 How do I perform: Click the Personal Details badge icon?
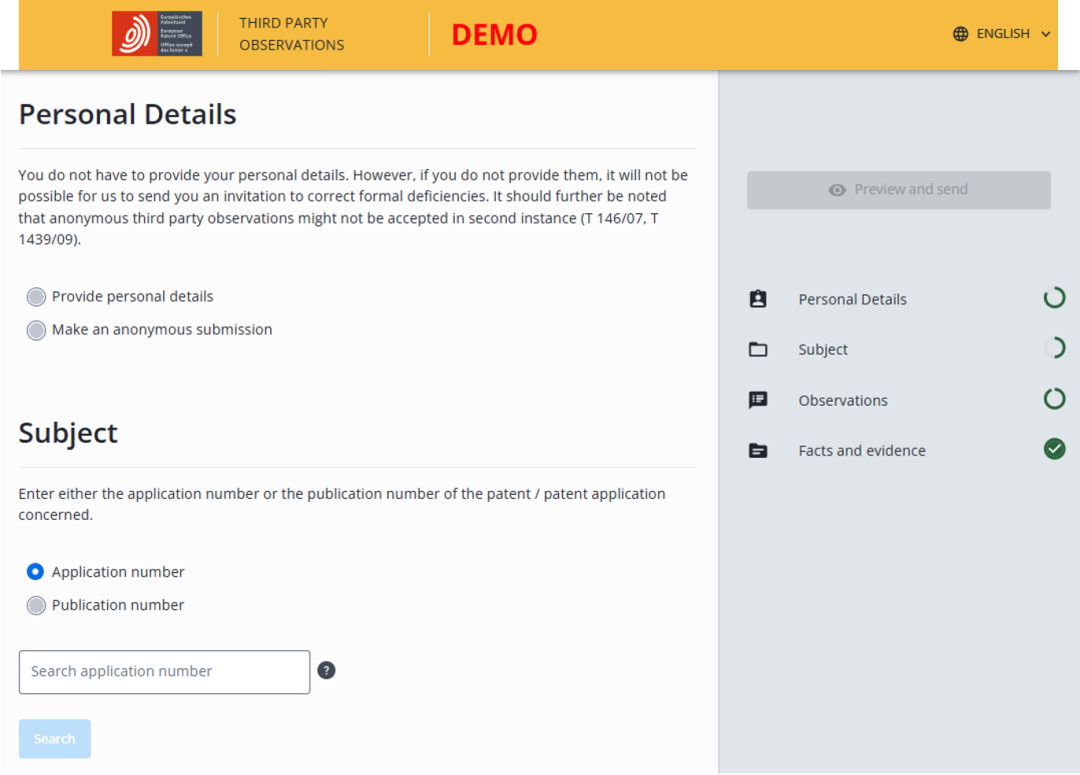click(x=758, y=299)
